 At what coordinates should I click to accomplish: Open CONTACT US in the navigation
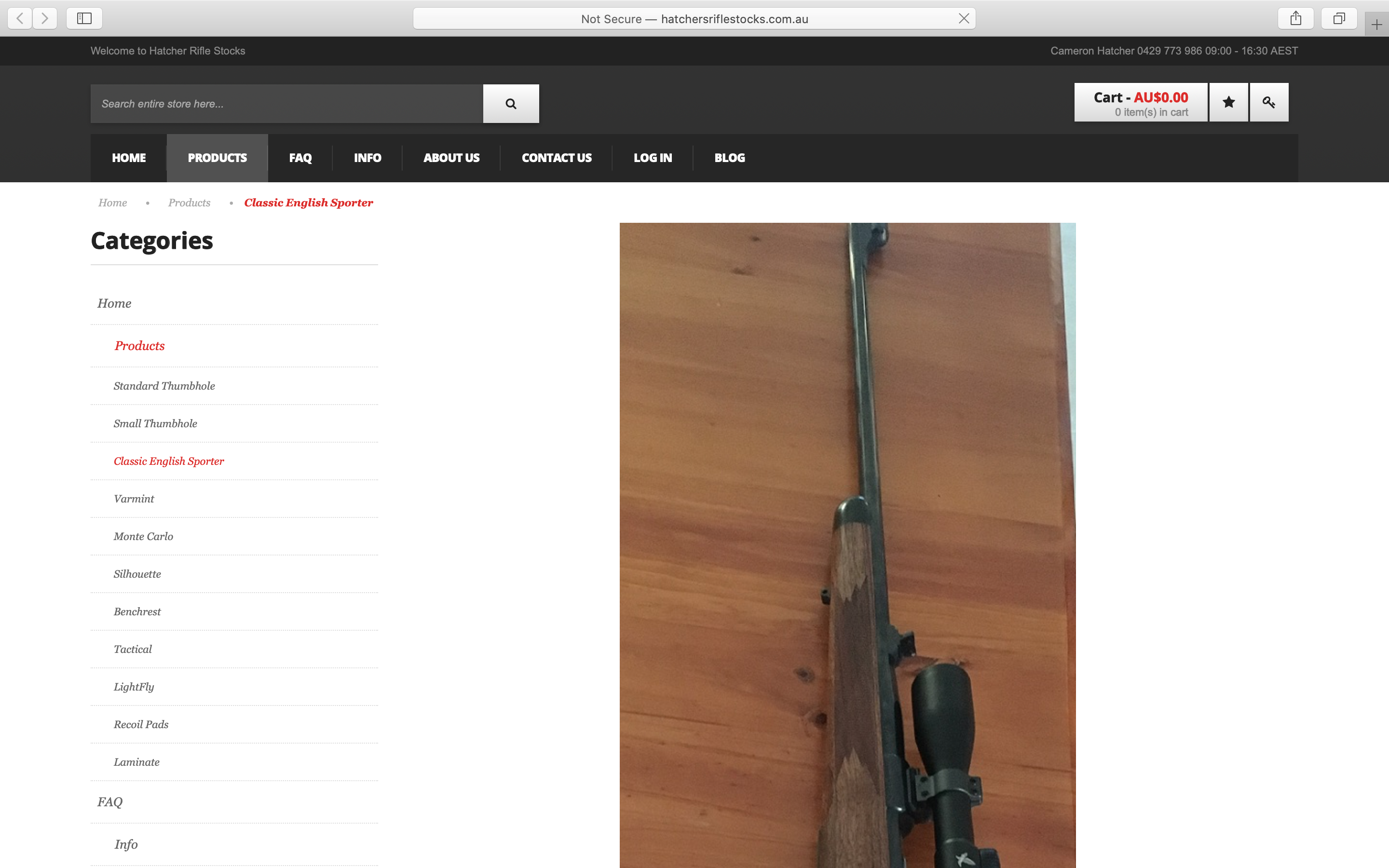[556, 158]
